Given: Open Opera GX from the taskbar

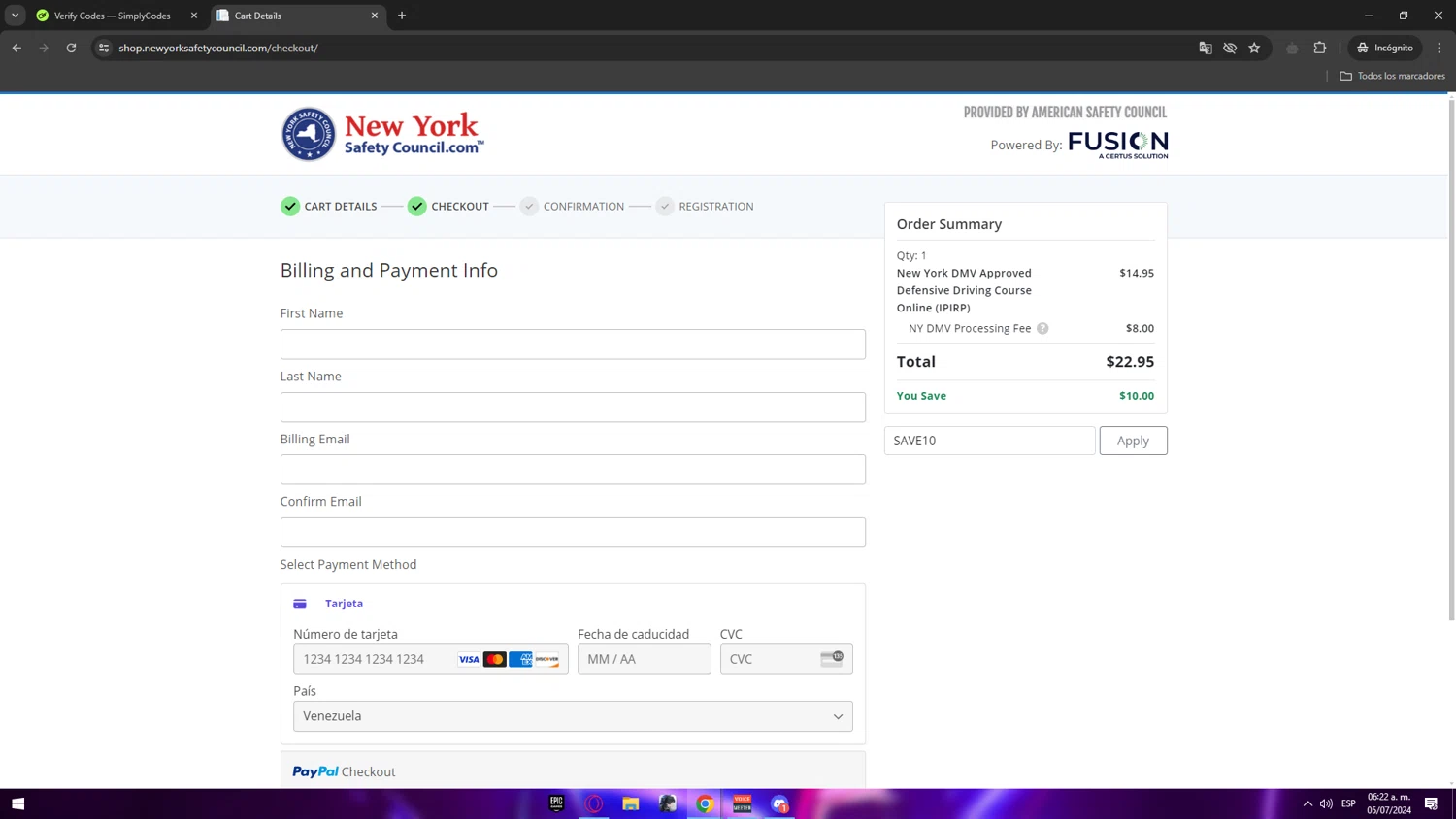Looking at the screenshot, I should pyautogui.click(x=594, y=803).
